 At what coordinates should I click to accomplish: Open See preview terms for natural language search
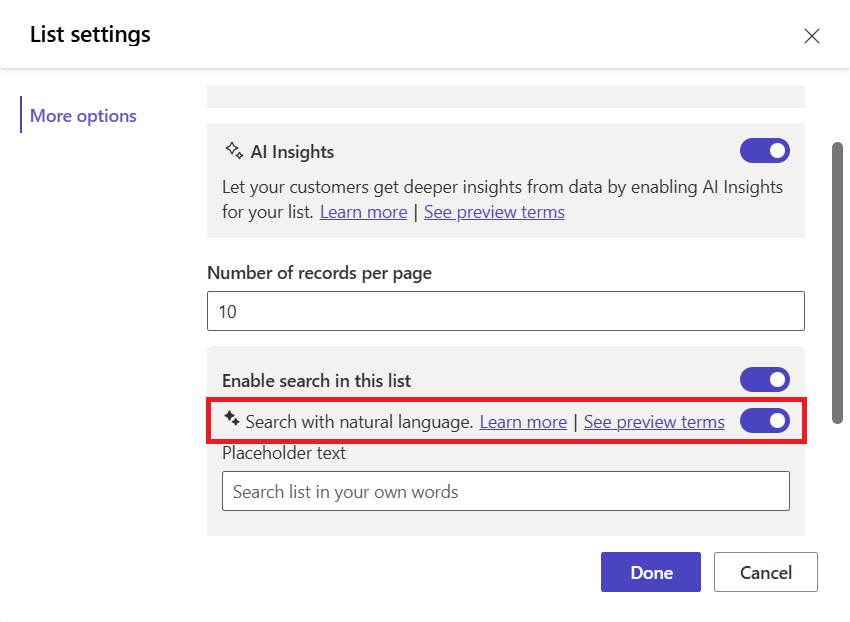point(654,421)
